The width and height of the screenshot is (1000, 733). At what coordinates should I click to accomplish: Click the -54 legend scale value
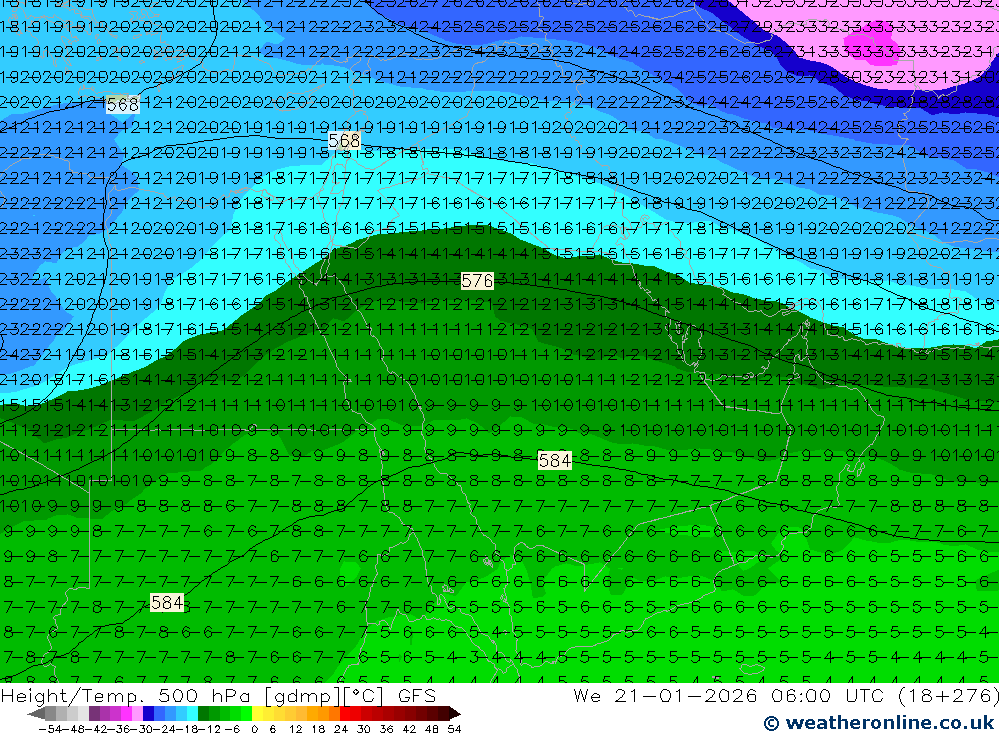point(50,729)
